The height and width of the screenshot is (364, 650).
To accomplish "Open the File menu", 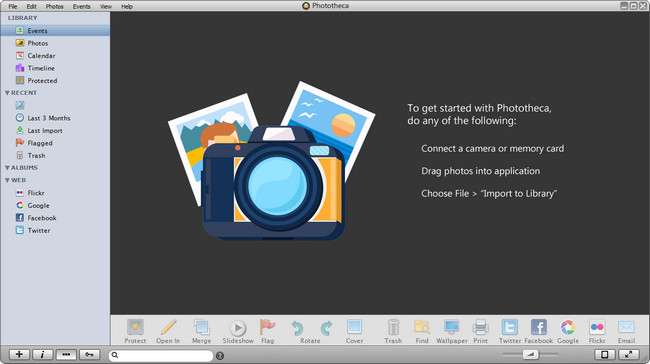I will 13,6.
